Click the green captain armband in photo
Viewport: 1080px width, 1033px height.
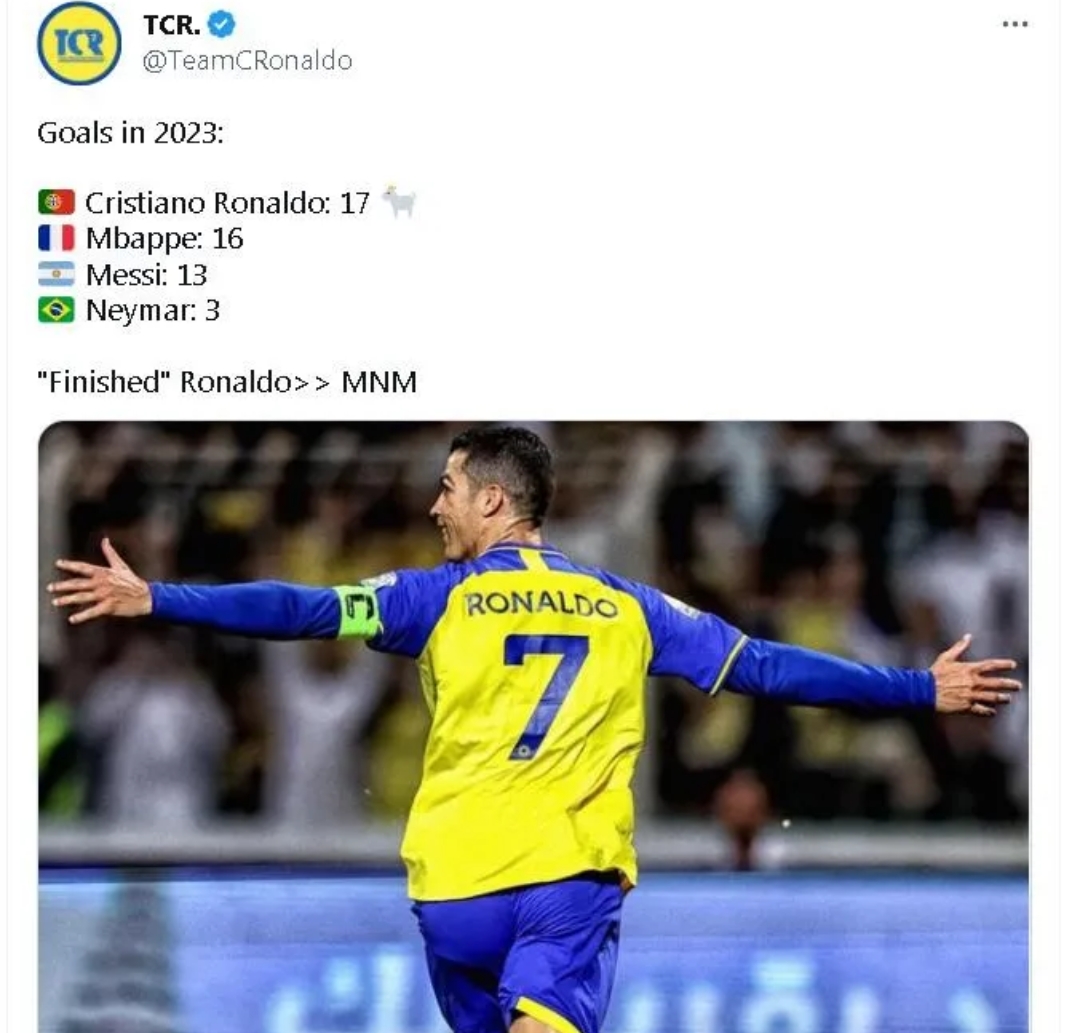(x=358, y=611)
